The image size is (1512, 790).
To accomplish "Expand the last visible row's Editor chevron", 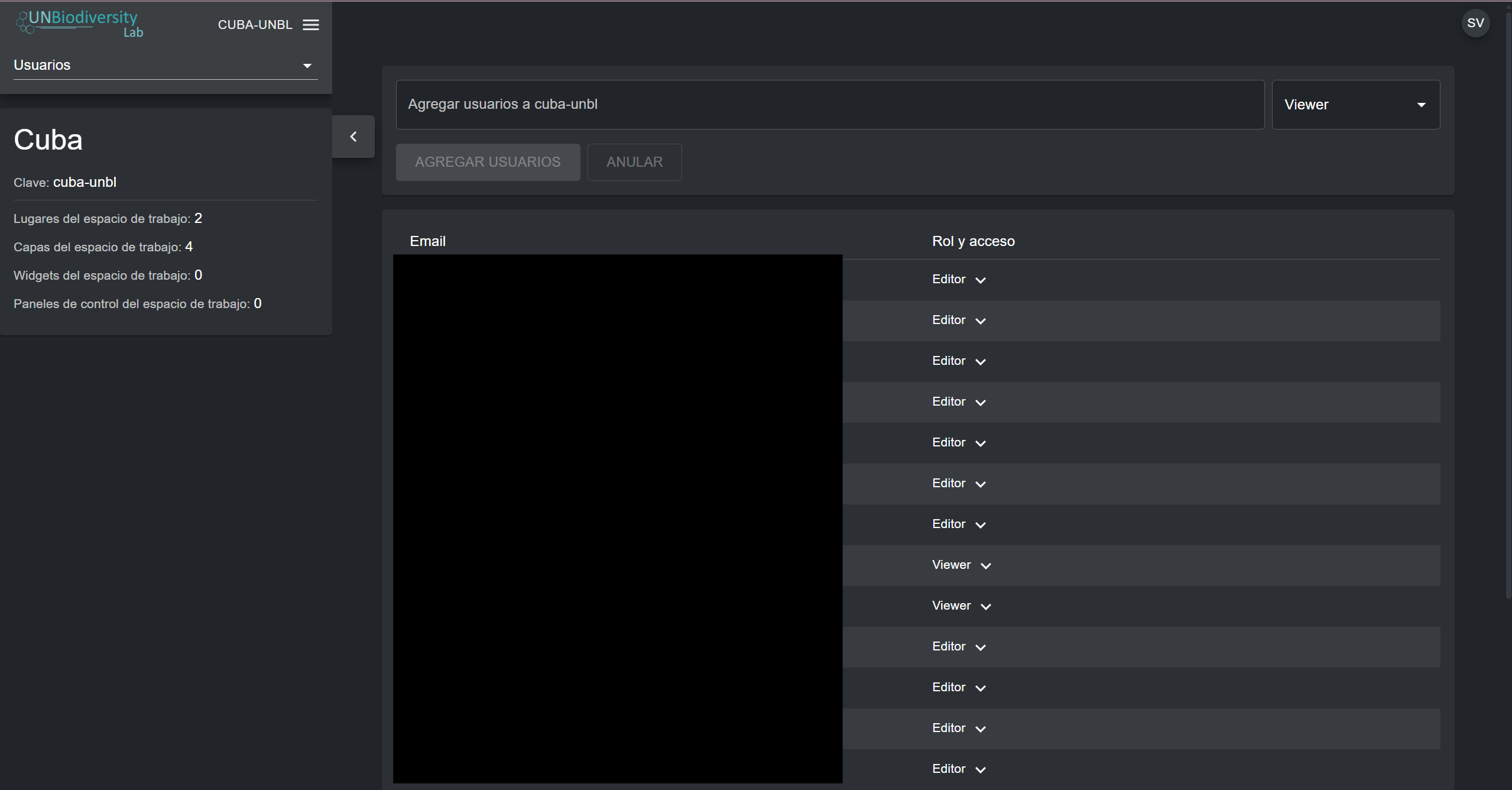I will pos(981,769).
